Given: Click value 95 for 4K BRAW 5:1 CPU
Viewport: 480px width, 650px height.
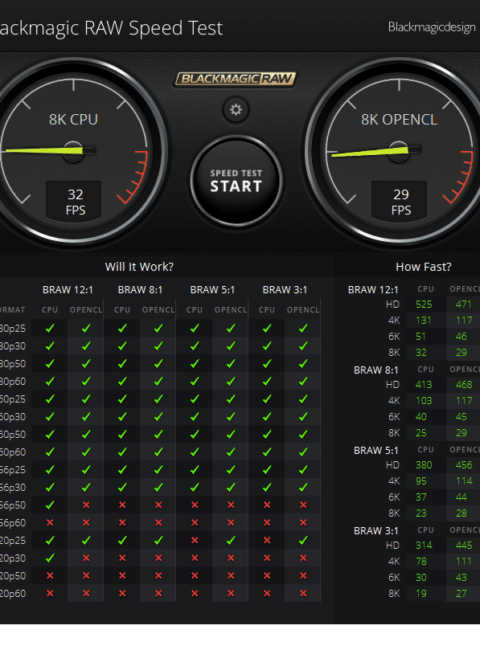Looking at the screenshot, I should coord(421,481).
